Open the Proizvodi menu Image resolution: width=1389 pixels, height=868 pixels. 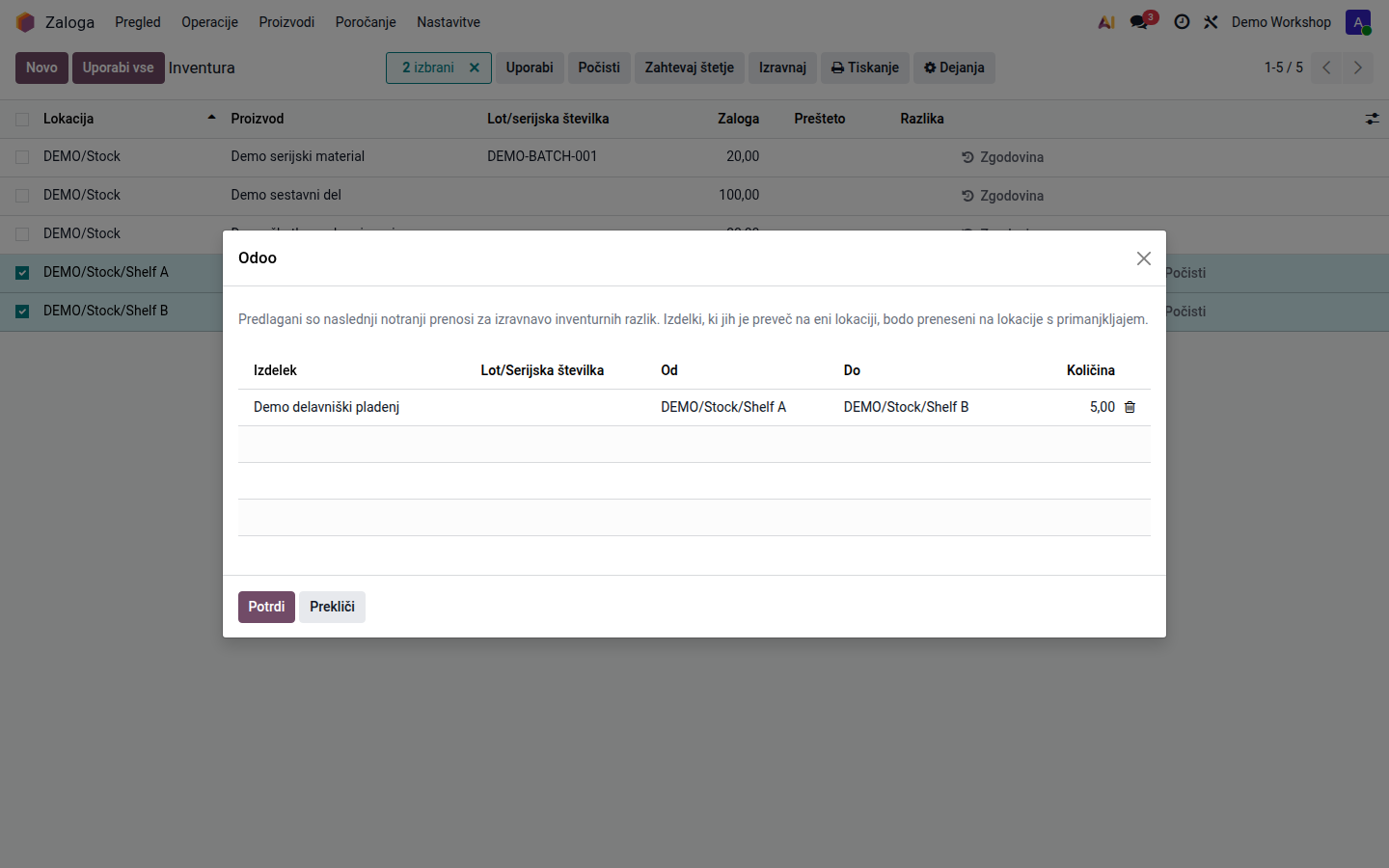pyautogui.click(x=286, y=22)
